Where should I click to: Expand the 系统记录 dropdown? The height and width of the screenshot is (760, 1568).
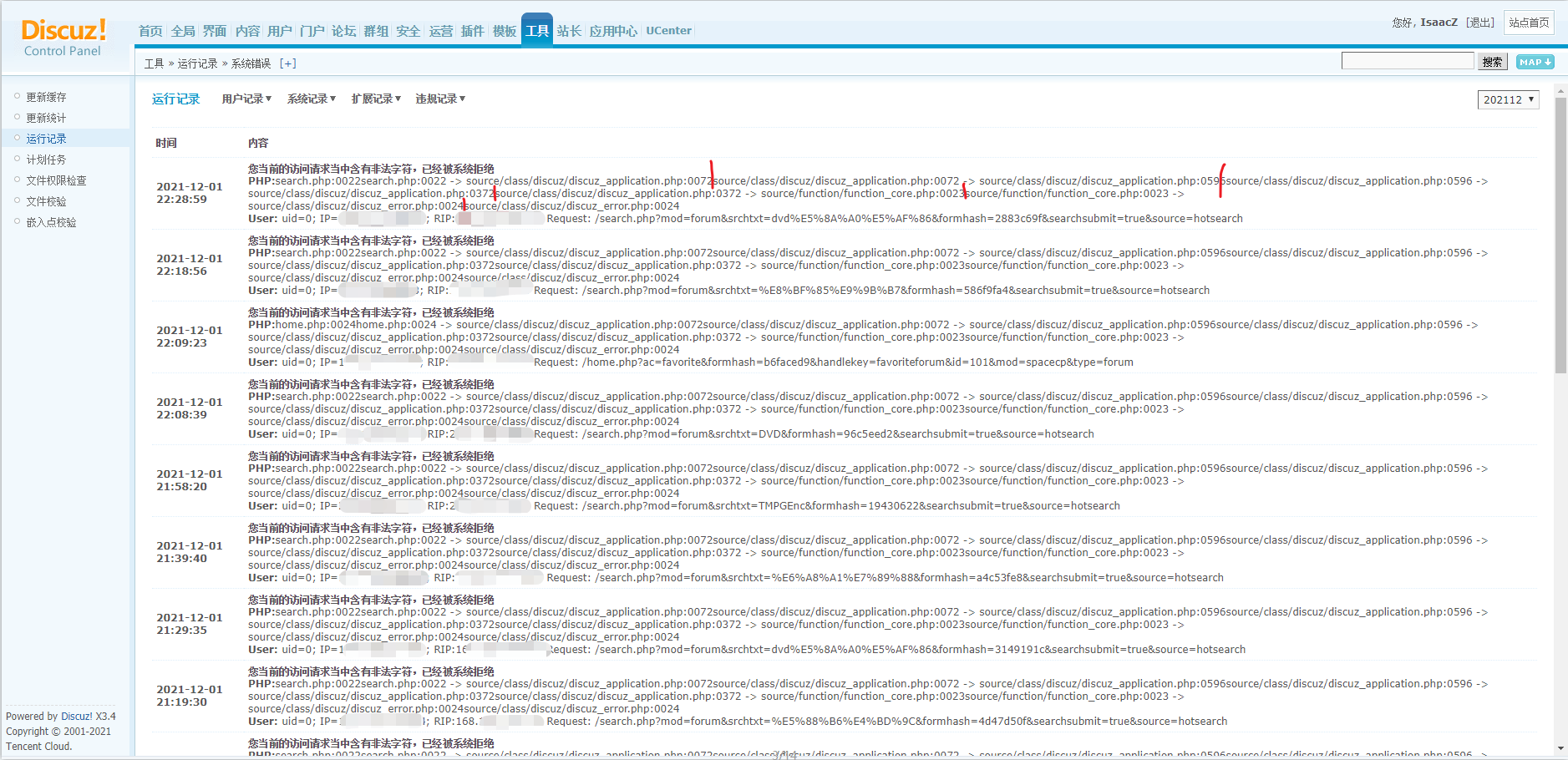pyautogui.click(x=312, y=99)
